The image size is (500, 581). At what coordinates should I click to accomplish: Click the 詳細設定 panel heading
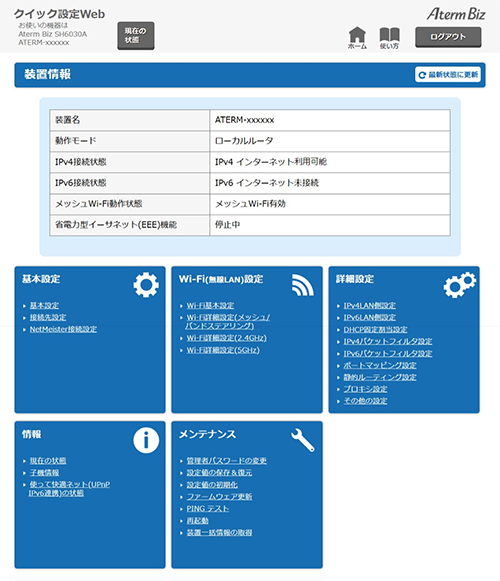355,279
